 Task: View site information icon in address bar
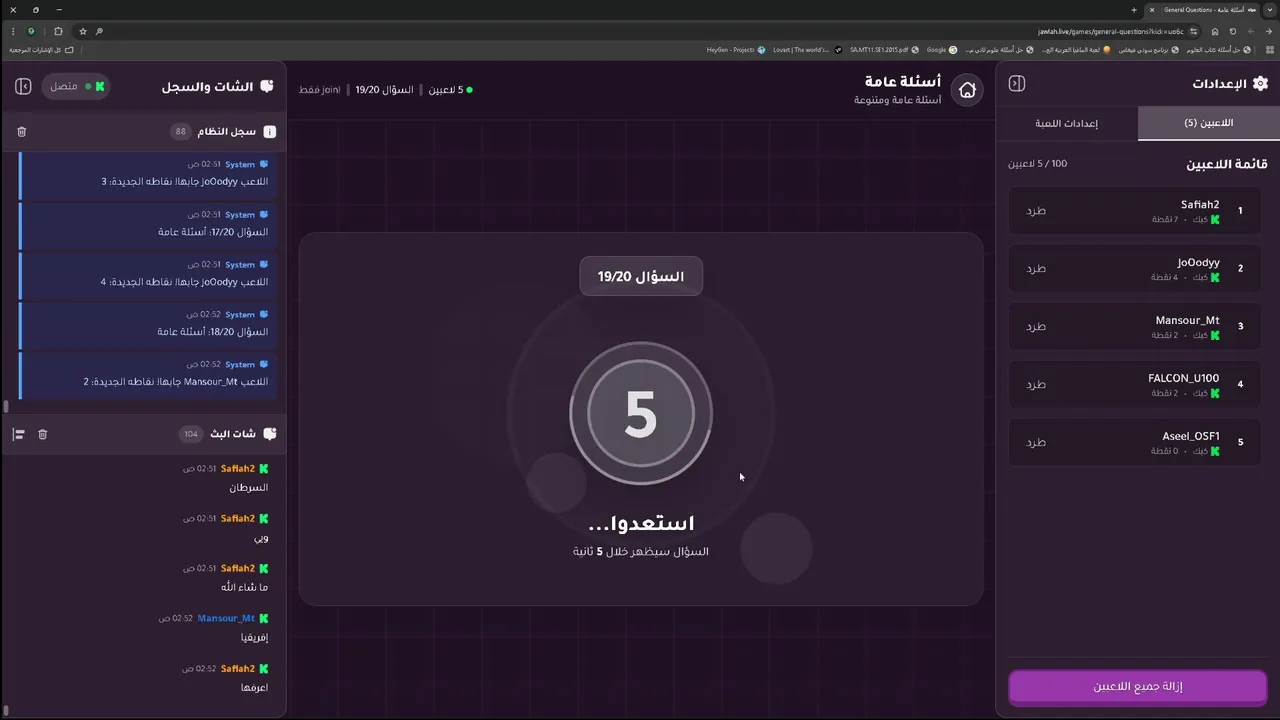1195,31
